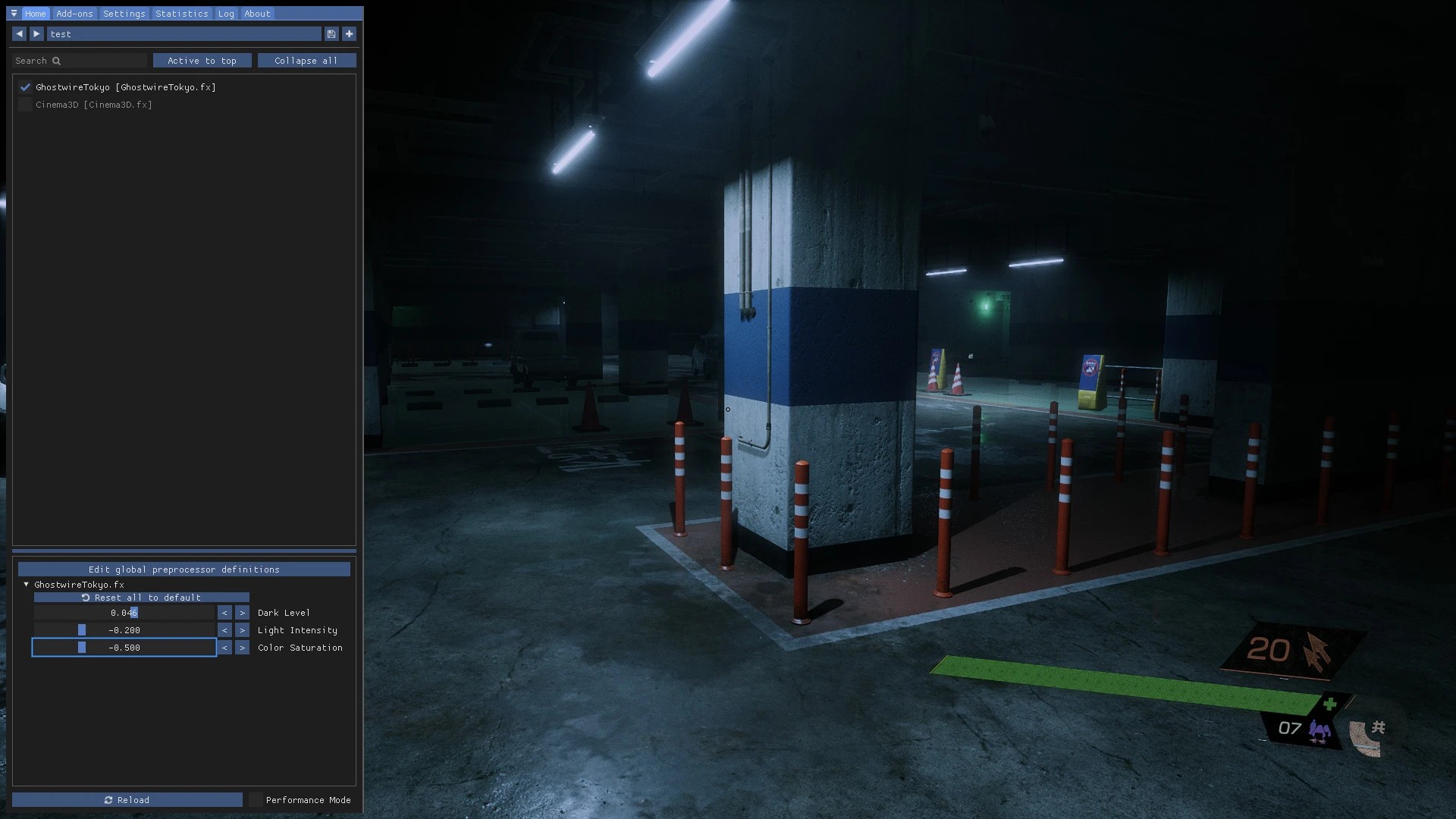This screenshot has height=819, width=1456.
Task: Toggle the Performance Mode checkbox
Action: click(x=256, y=800)
